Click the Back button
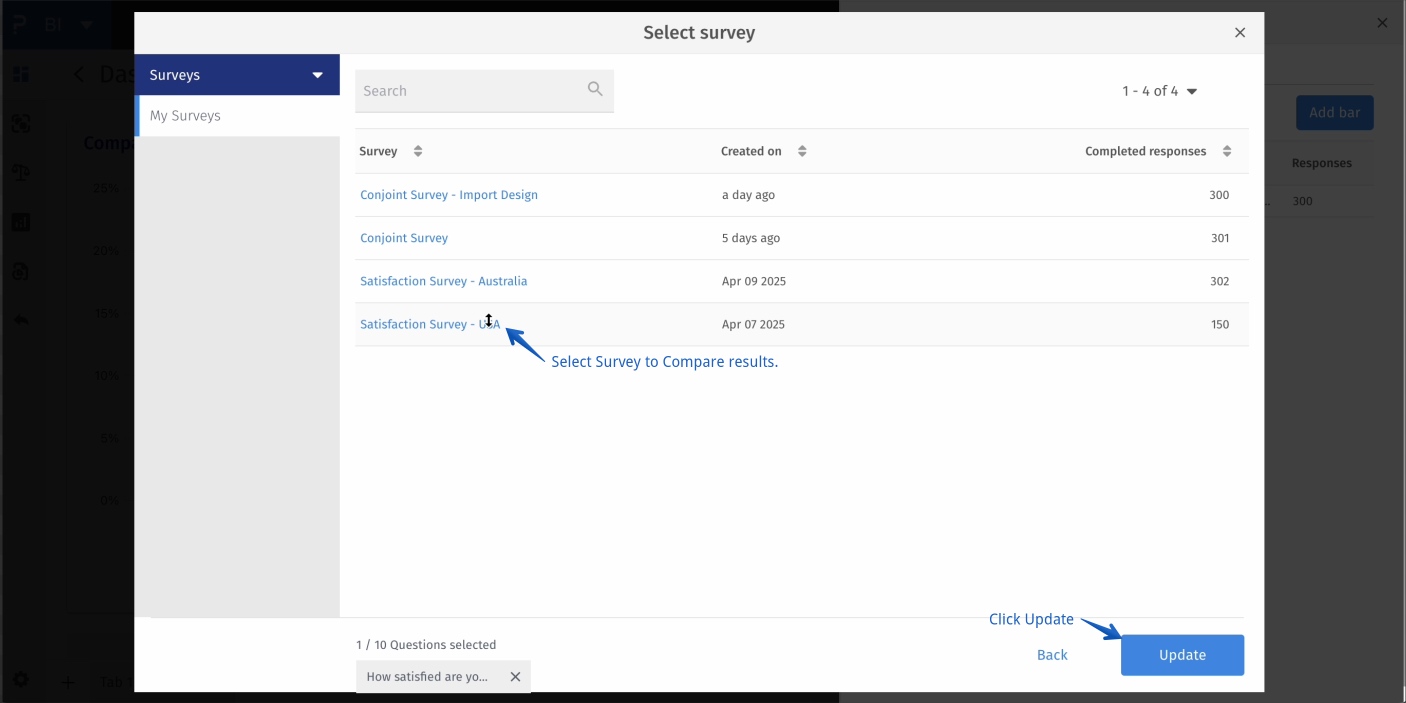Viewport: 1406px width, 703px height. click(1052, 655)
